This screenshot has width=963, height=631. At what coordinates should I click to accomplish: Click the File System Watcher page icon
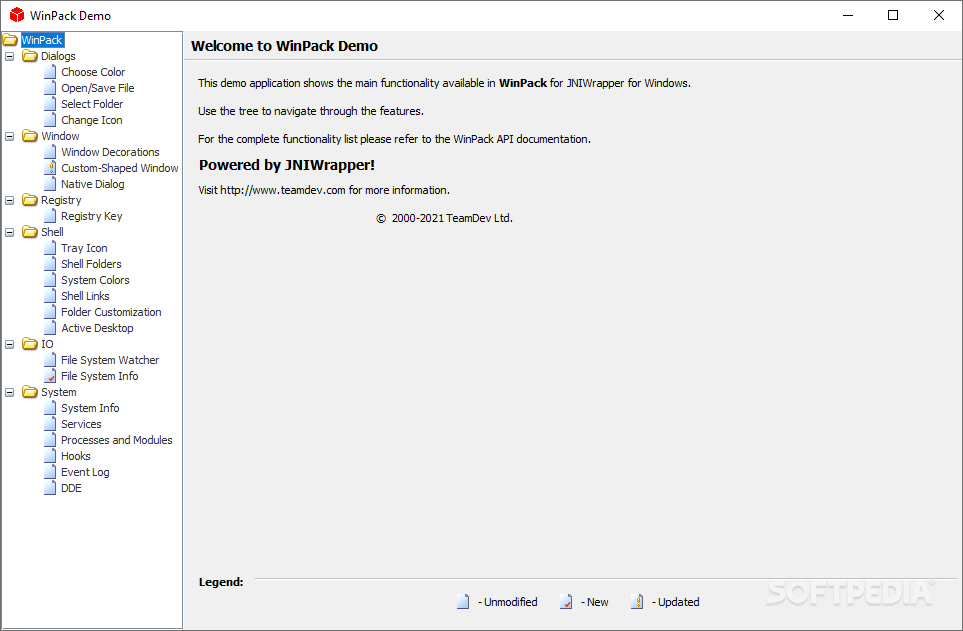tap(50, 359)
